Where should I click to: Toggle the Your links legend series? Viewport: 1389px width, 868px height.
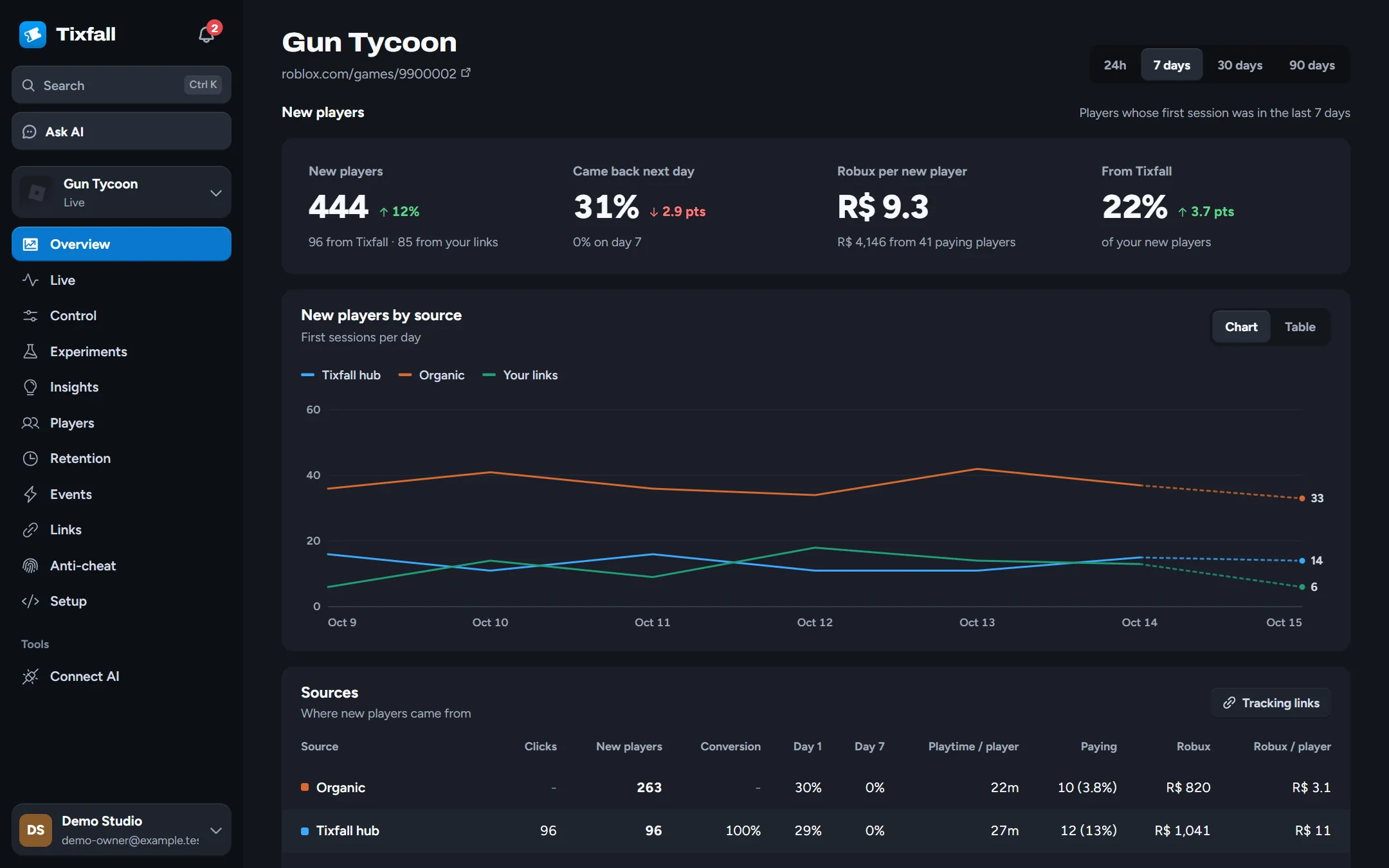pyautogui.click(x=520, y=375)
